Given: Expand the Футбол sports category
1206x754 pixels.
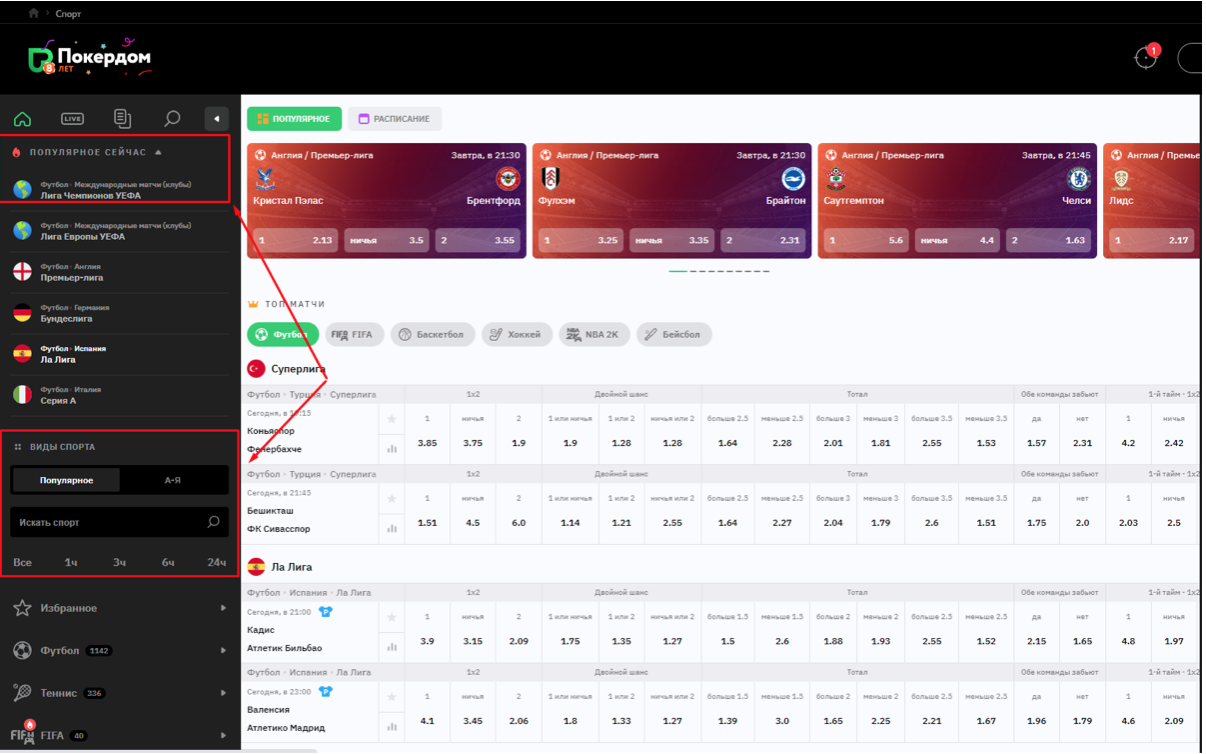Looking at the screenshot, I should tap(120, 651).
